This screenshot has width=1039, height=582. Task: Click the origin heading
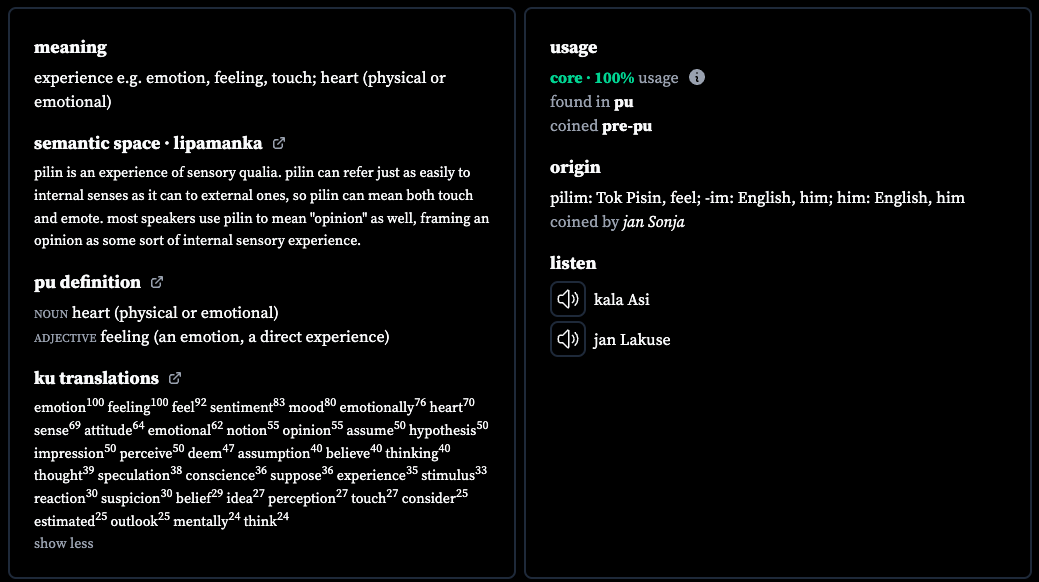point(575,168)
